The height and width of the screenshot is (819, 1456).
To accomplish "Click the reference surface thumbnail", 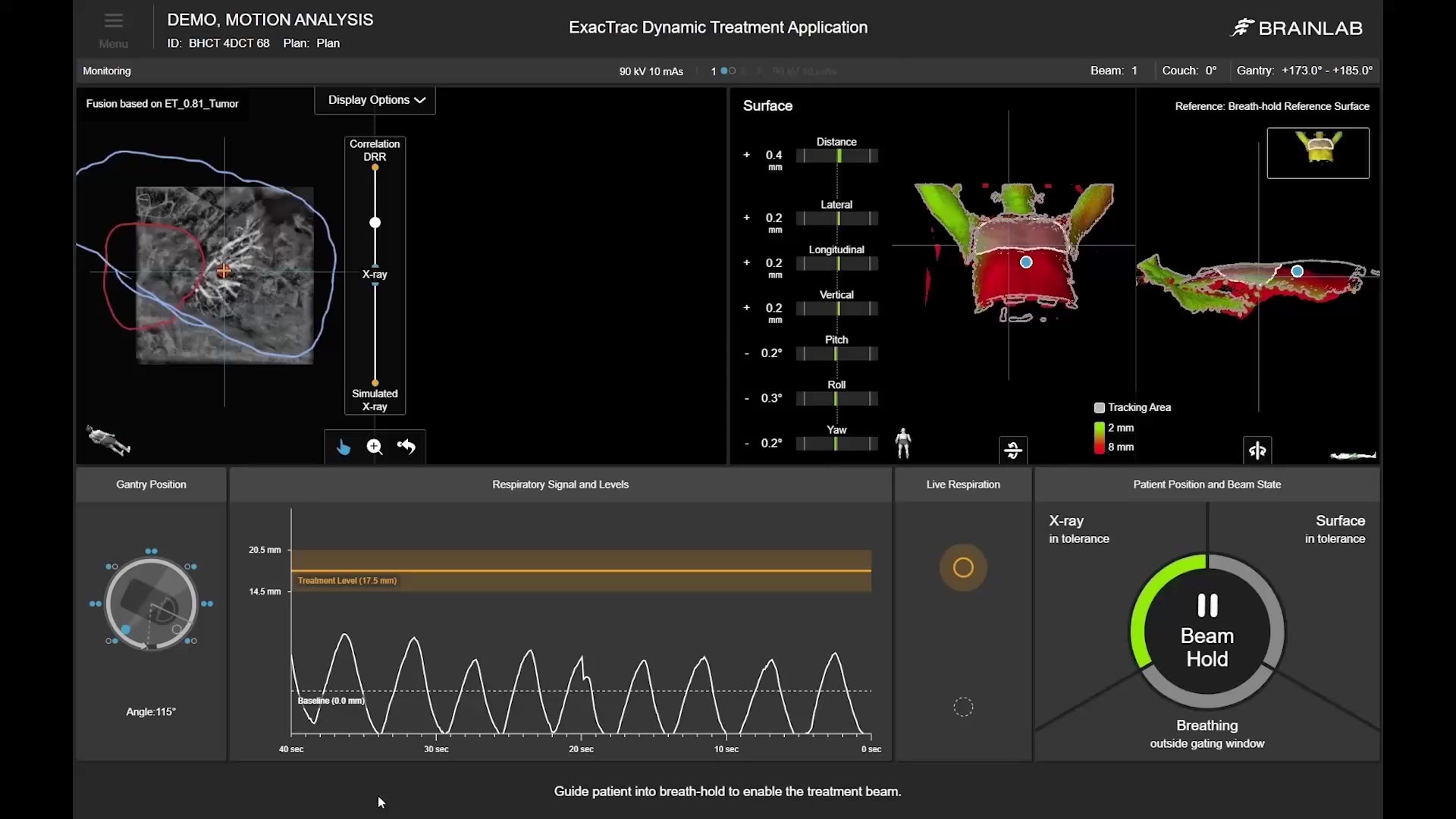I will point(1318,153).
